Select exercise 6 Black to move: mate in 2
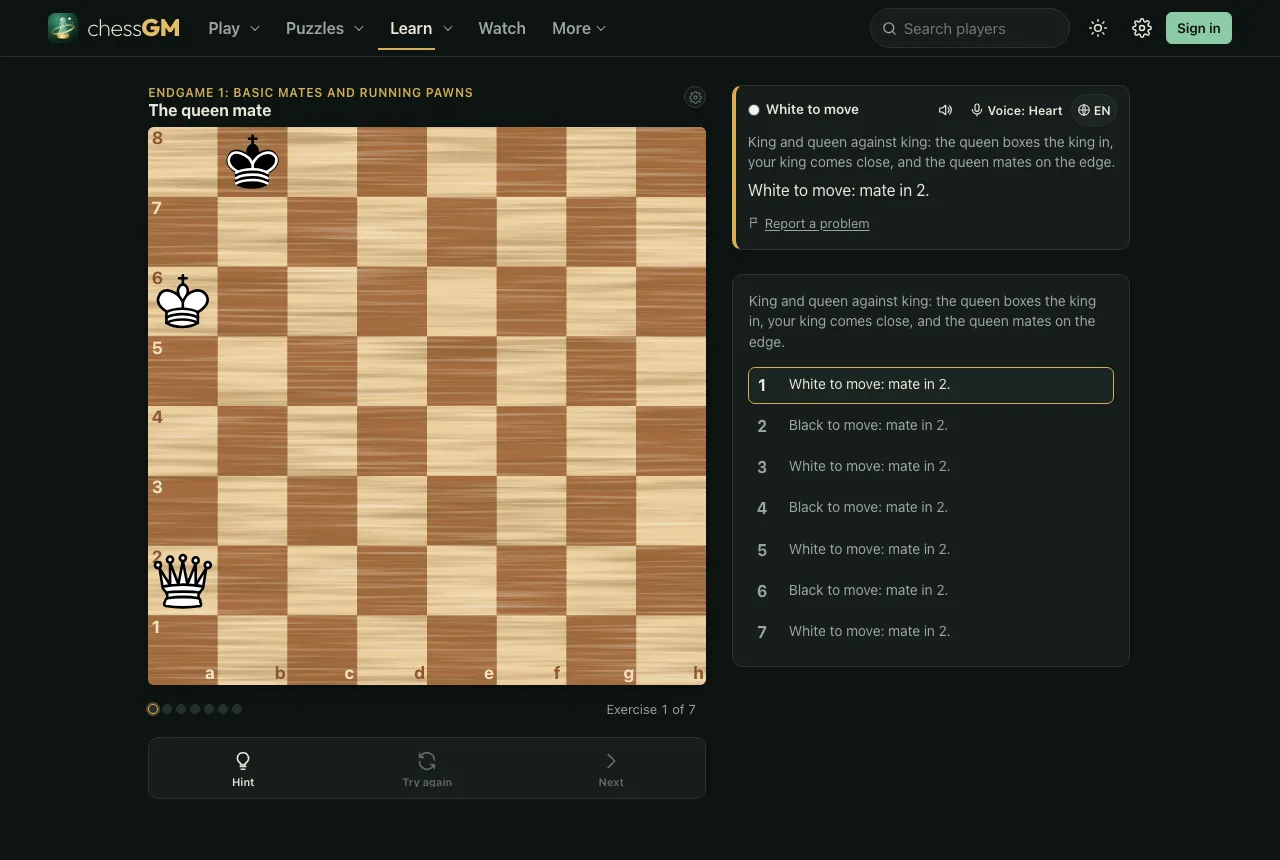The width and height of the screenshot is (1280, 860). click(x=930, y=590)
